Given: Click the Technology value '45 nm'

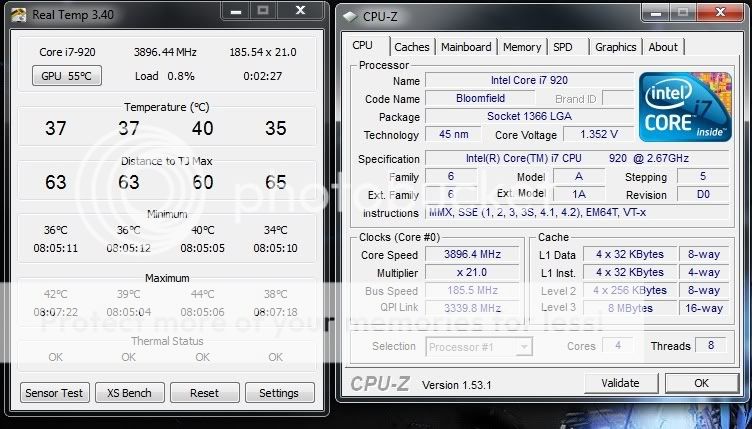Looking at the screenshot, I should pyautogui.click(x=453, y=134).
